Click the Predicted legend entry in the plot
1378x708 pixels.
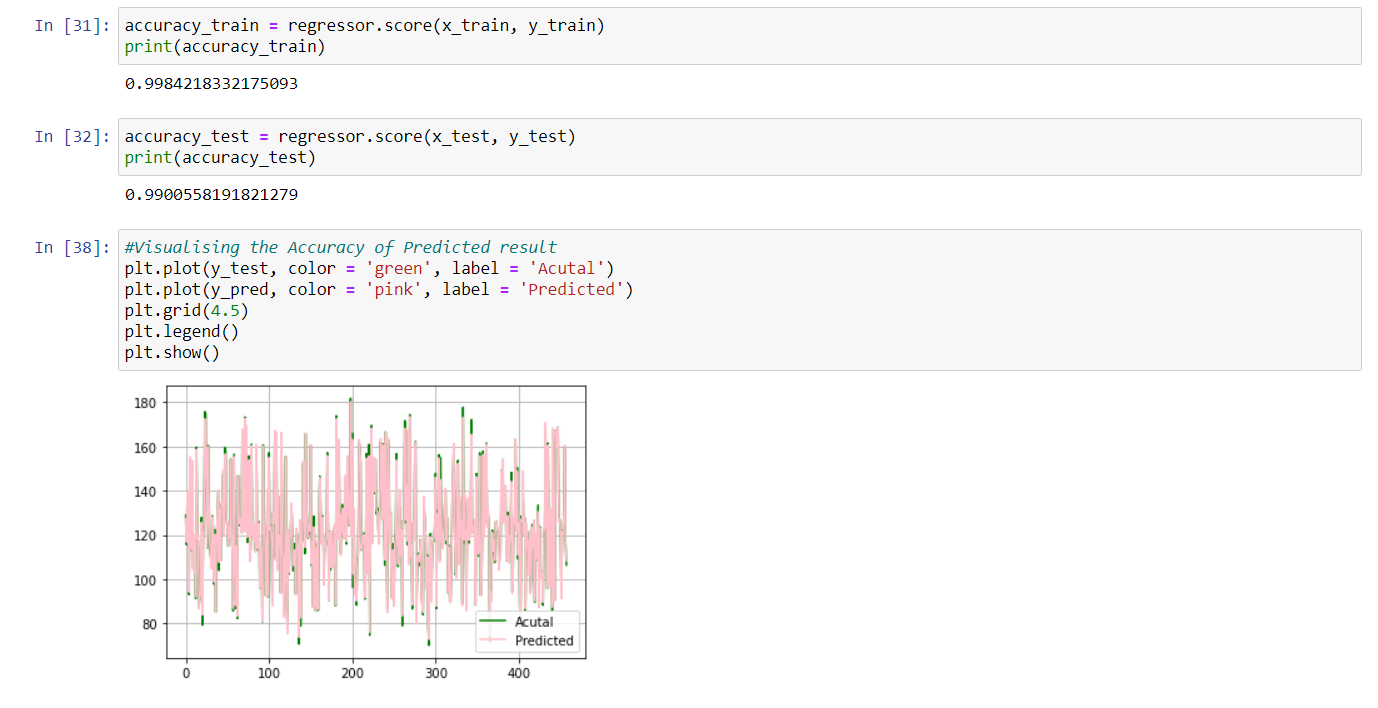click(526, 640)
